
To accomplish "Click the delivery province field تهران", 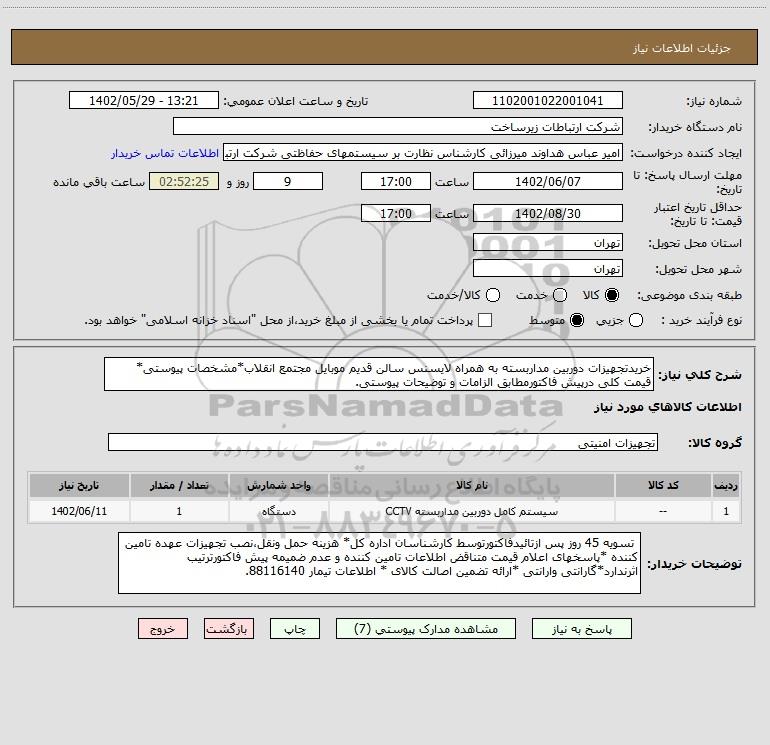I will click(x=548, y=243).
